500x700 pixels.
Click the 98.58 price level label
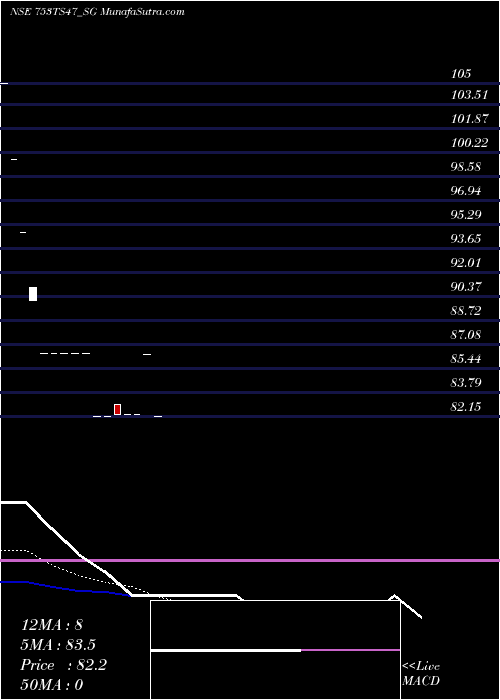pos(466,167)
